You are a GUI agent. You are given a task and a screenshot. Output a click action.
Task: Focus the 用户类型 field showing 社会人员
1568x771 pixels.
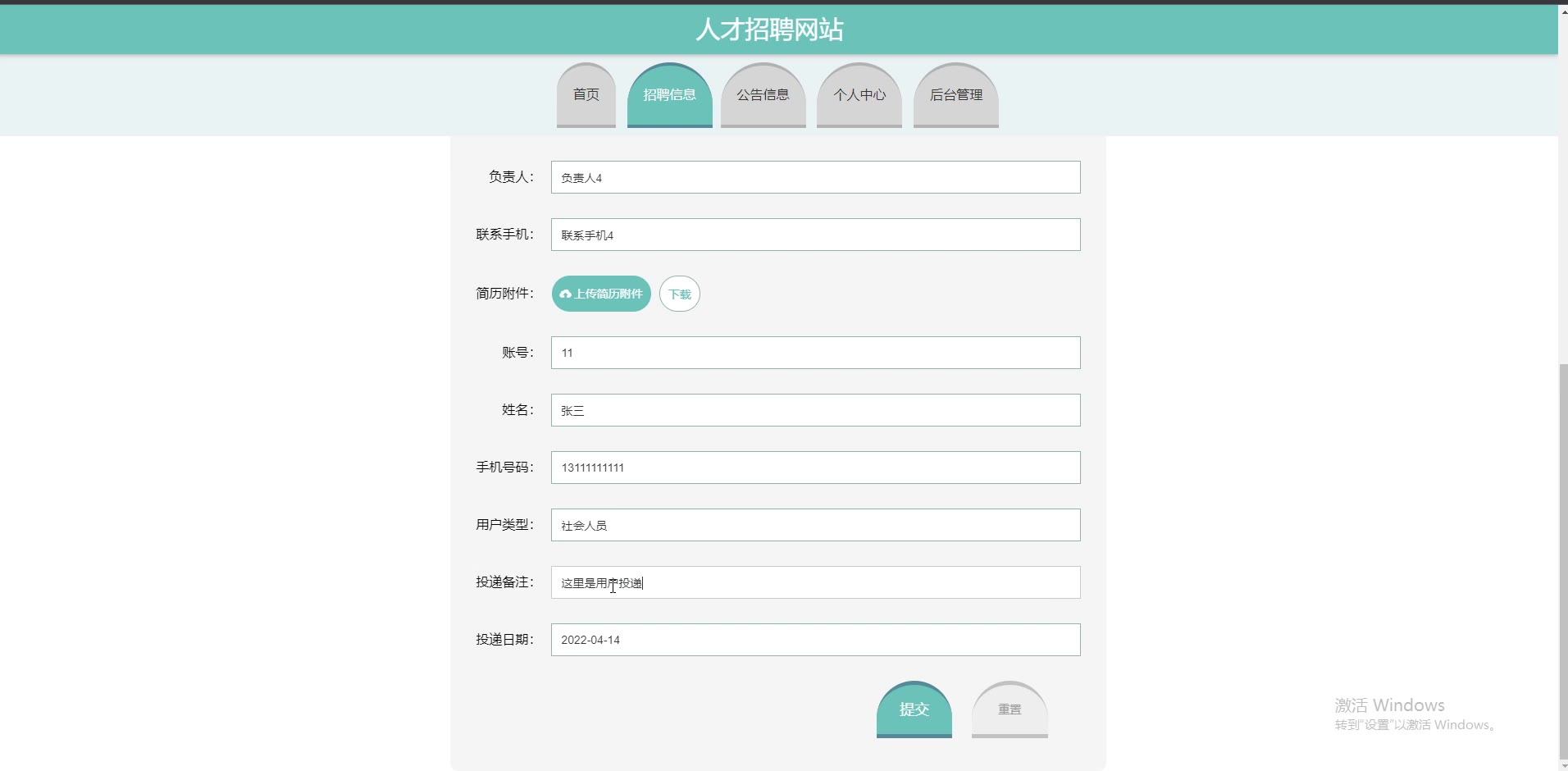point(816,525)
